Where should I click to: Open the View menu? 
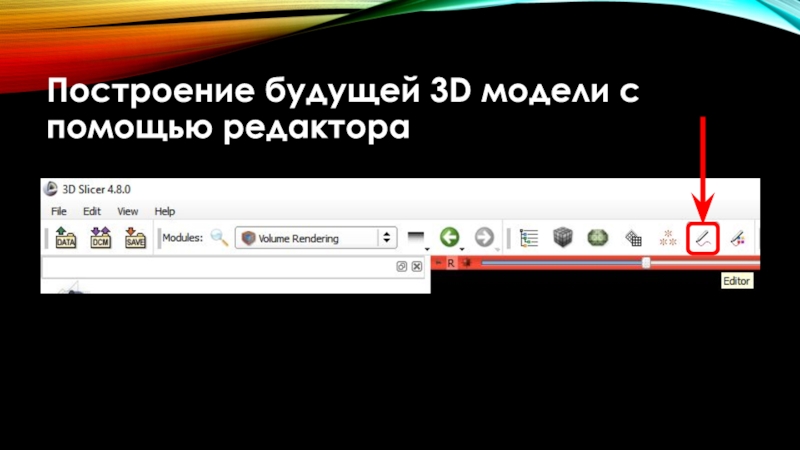[128, 211]
